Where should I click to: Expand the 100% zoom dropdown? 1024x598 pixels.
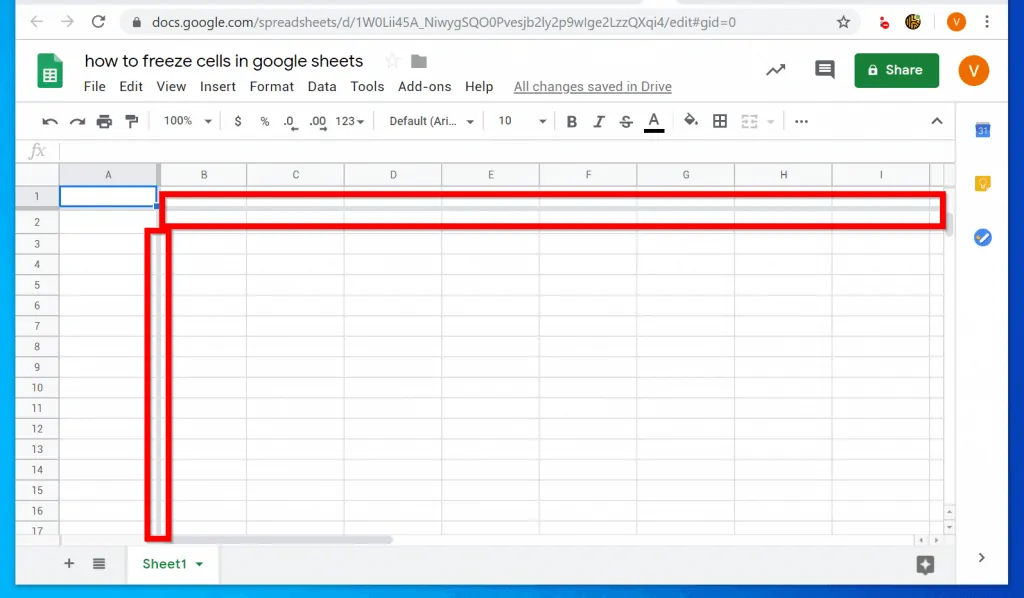[188, 121]
